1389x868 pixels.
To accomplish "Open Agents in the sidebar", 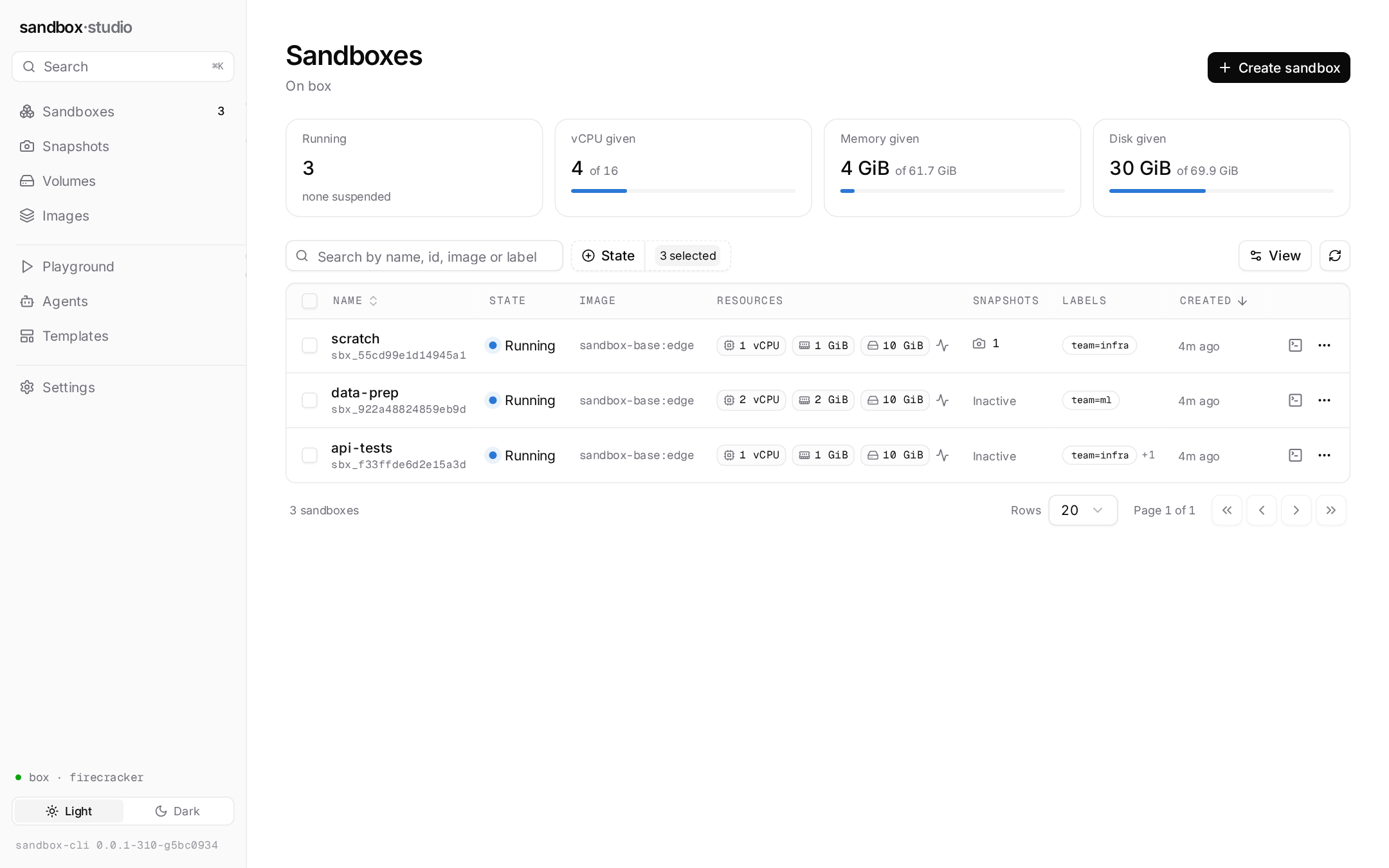I will (122, 302).
